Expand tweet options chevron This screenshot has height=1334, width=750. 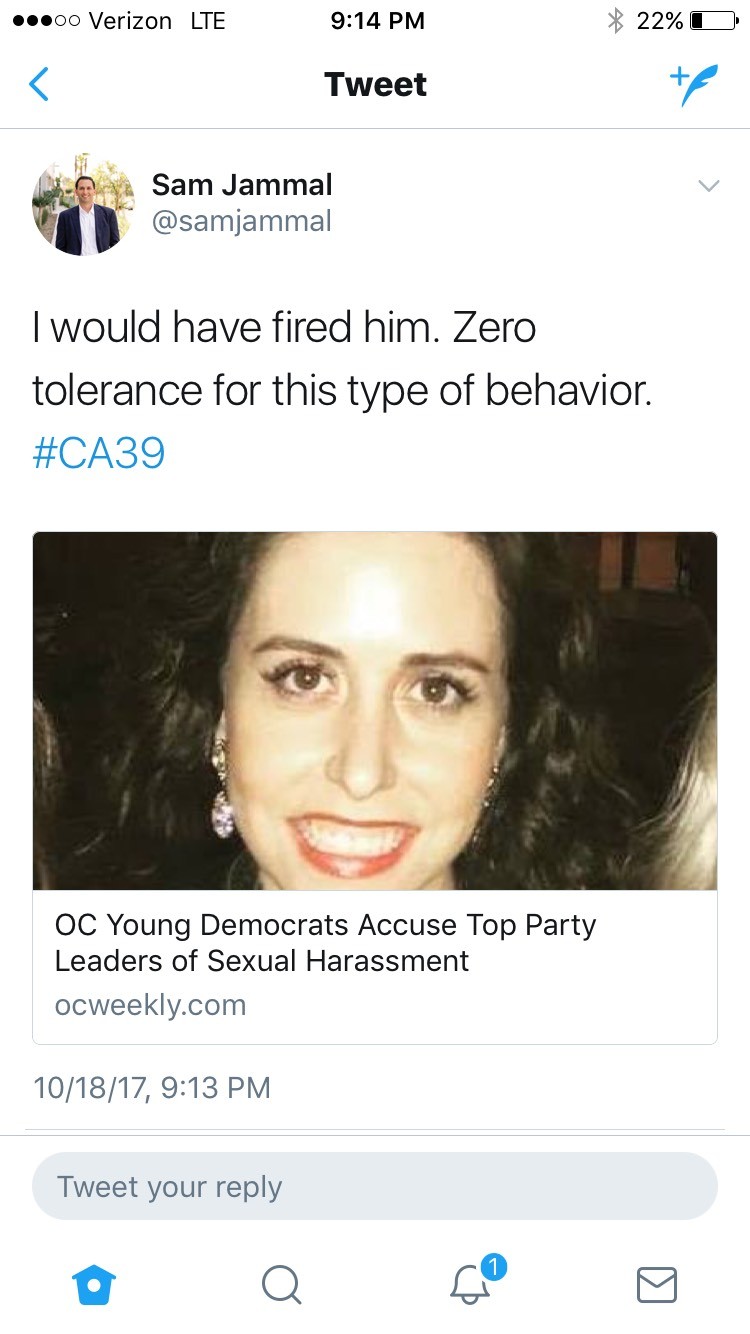click(708, 186)
